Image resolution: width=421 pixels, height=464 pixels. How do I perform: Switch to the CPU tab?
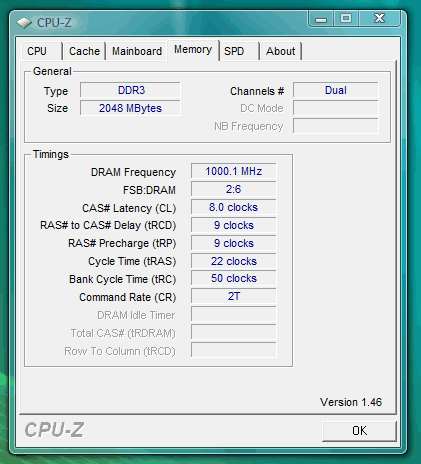coord(41,51)
